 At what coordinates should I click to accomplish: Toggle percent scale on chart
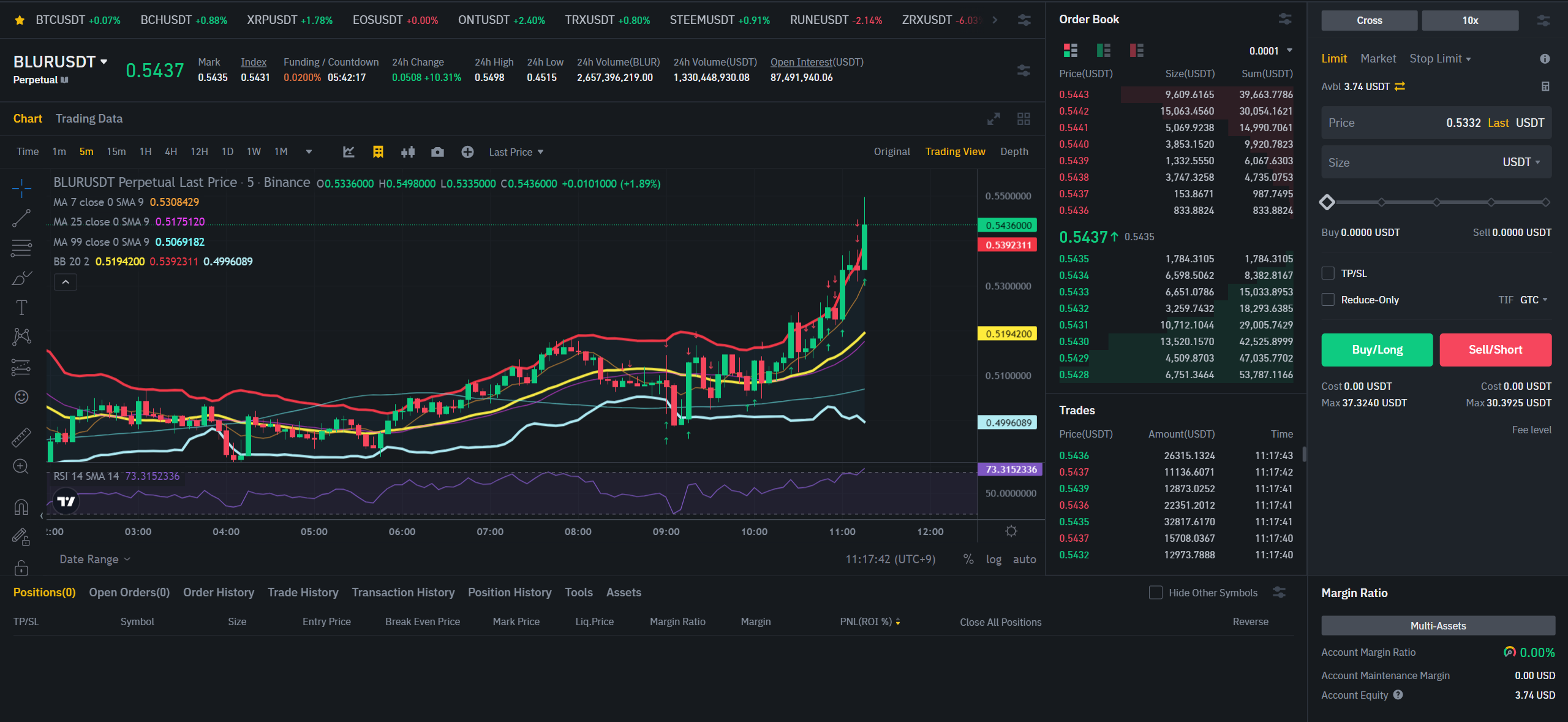pyautogui.click(x=968, y=559)
